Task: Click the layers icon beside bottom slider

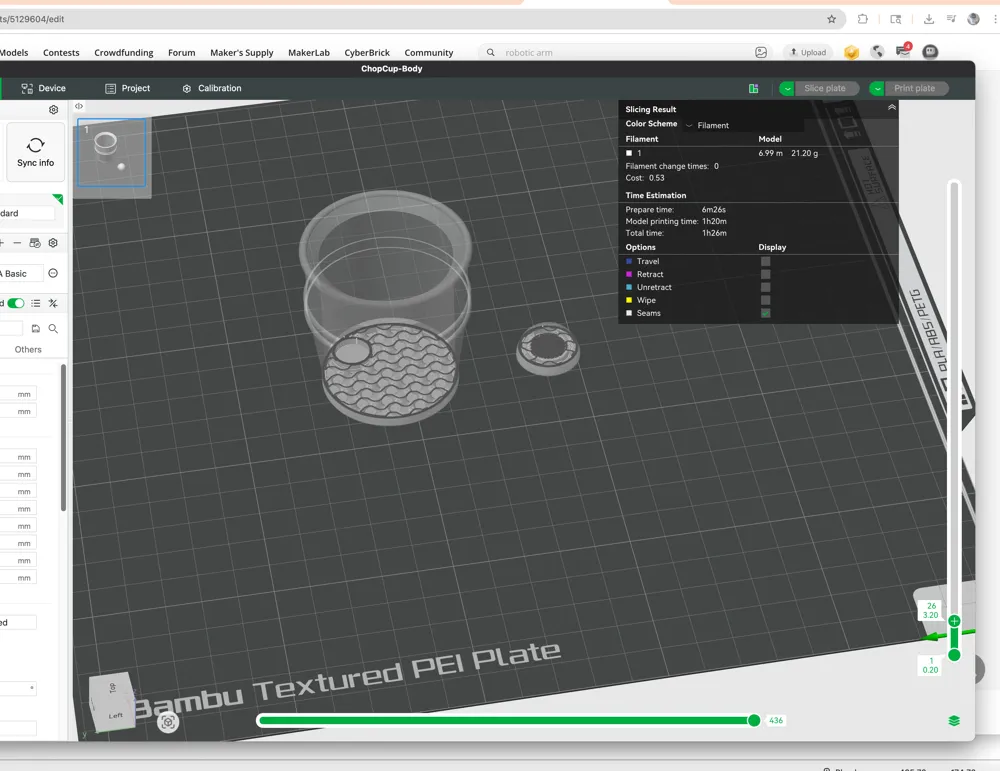Action: (x=954, y=721)
